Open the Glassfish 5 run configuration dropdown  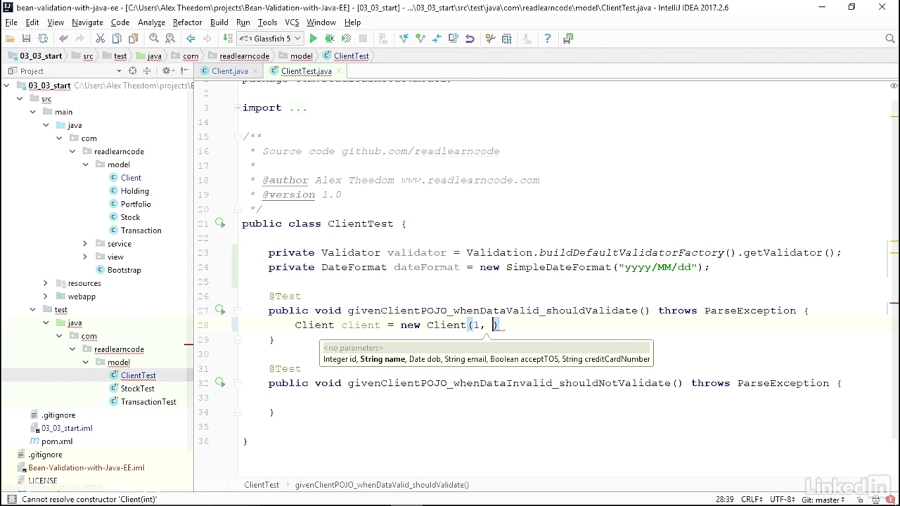pos(270,39)
